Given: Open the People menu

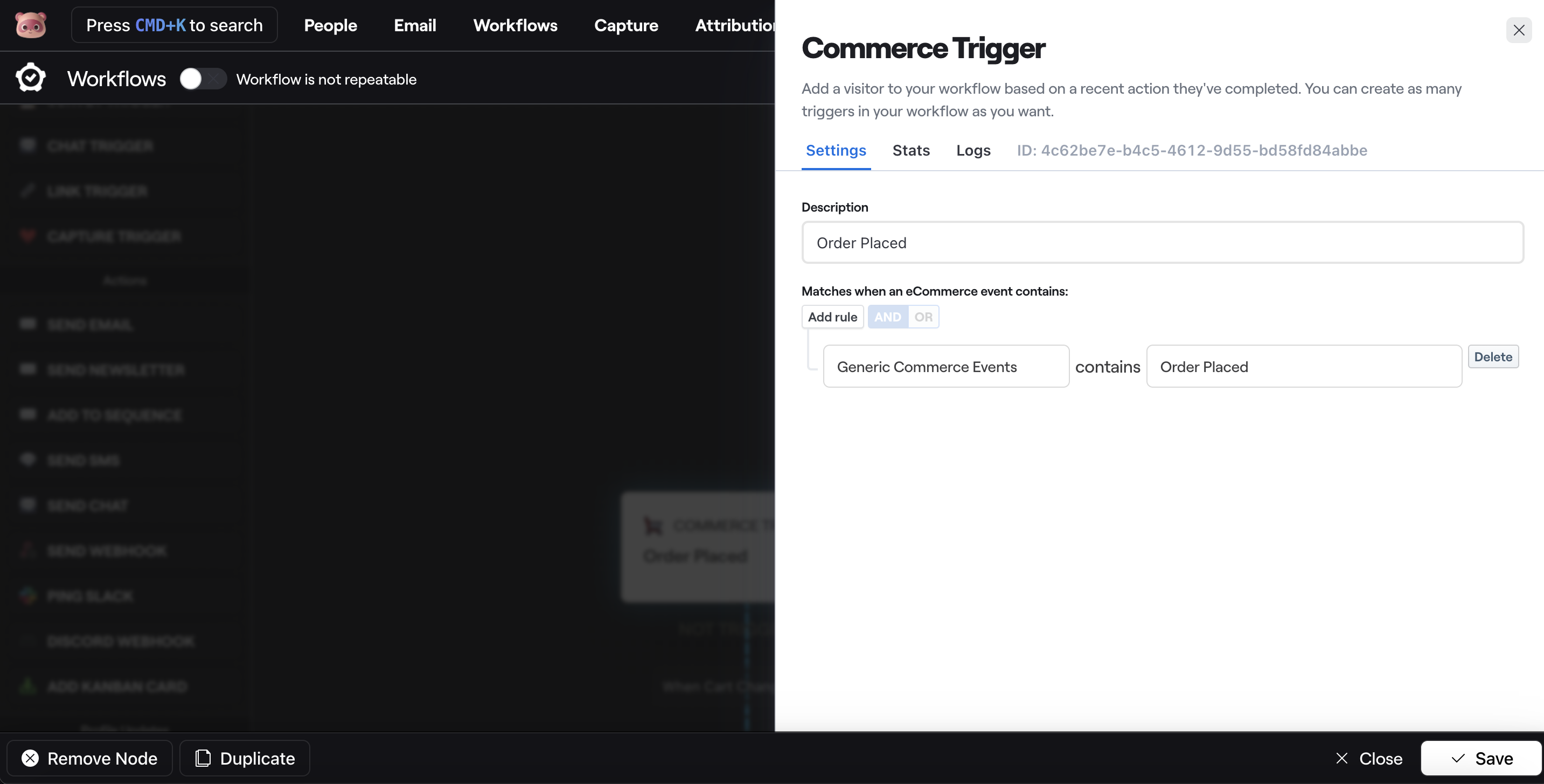Looking at the screenshot, I should 330,25.
